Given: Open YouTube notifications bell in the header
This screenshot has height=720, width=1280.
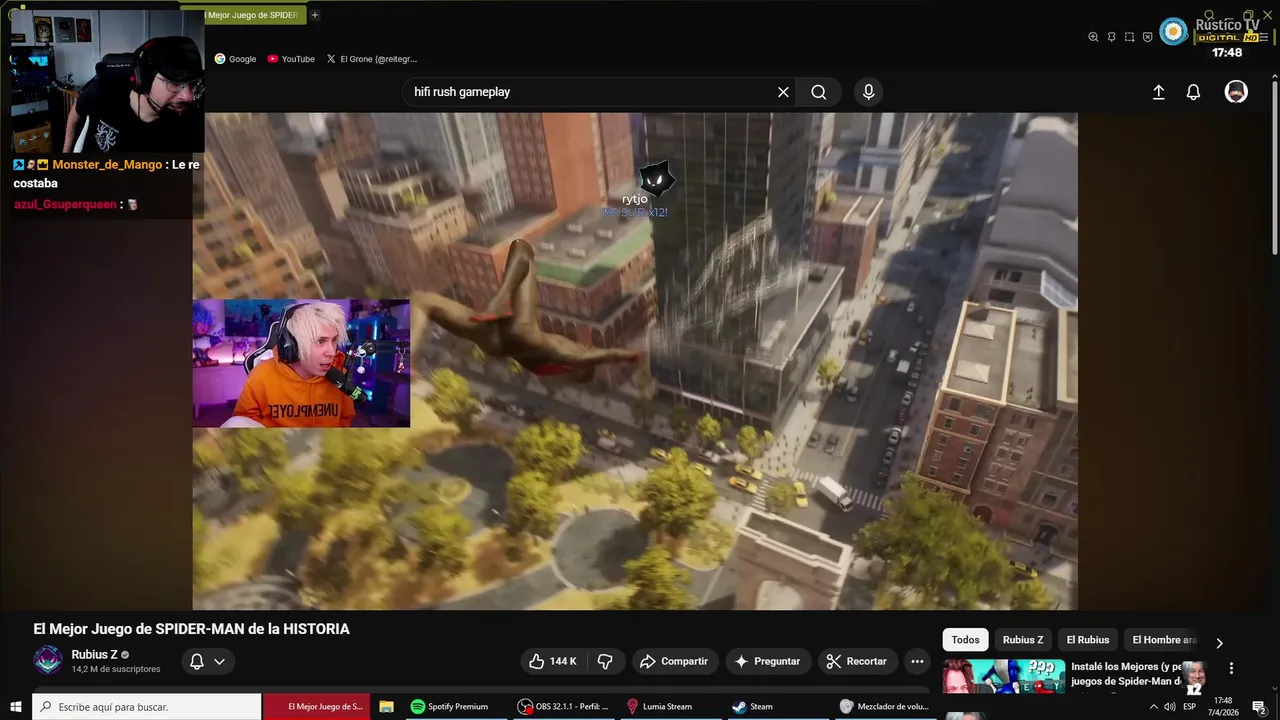Looking at the screenshot, I should 1193,92.
